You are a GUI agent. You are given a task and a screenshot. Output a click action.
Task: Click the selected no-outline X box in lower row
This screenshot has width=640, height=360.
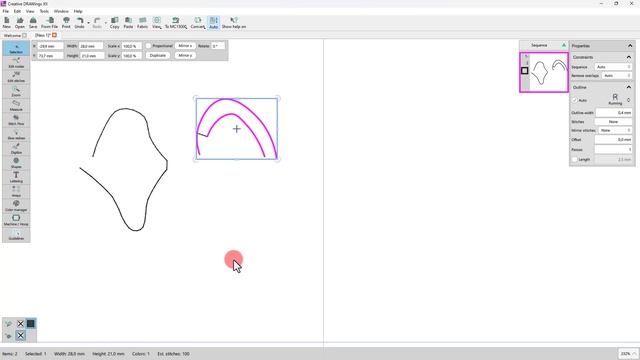pyautogui.click(x=20, y=336)
